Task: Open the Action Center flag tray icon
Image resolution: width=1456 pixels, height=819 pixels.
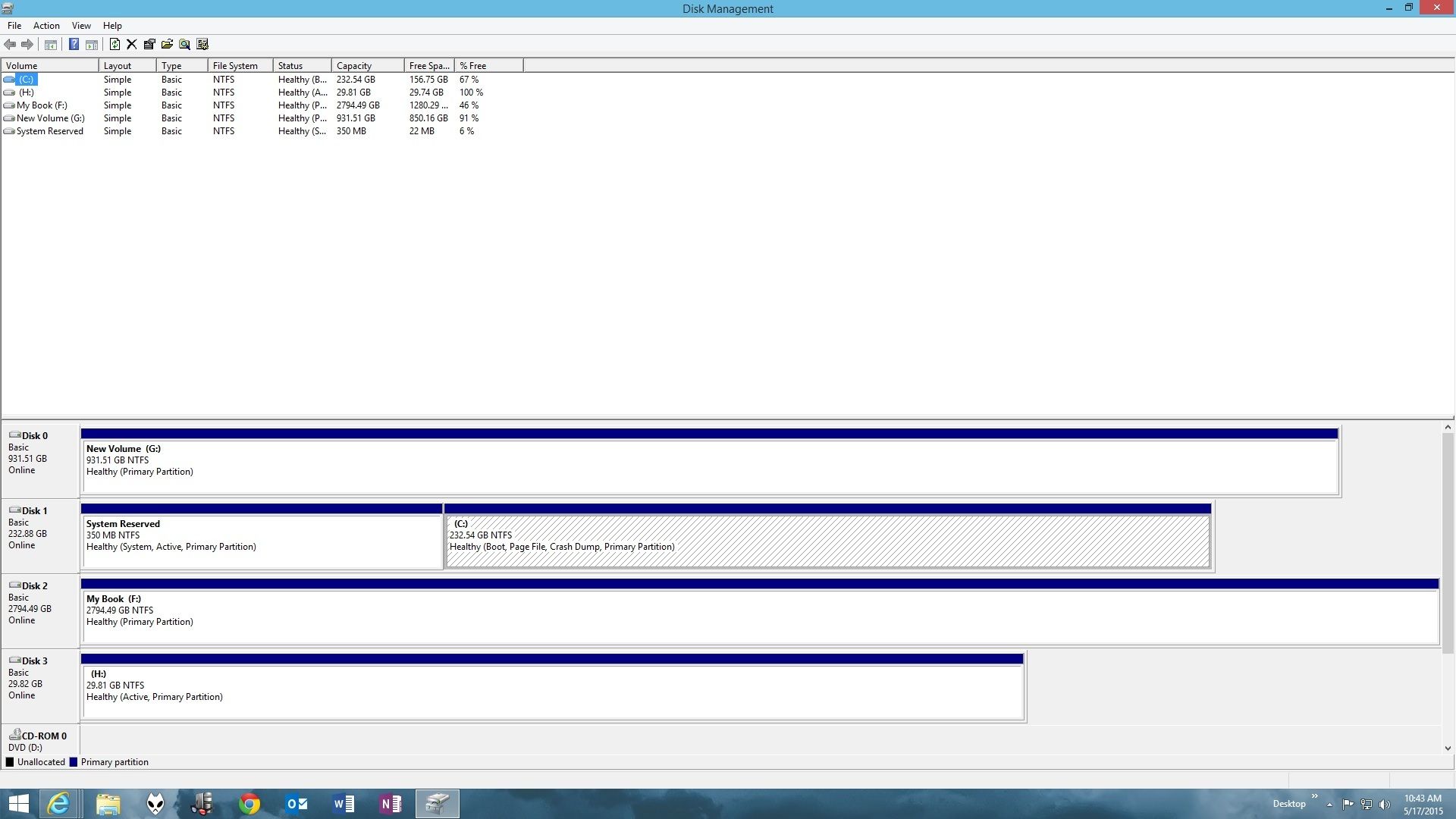Action: pyautogui.click(x=1348, y=805)
